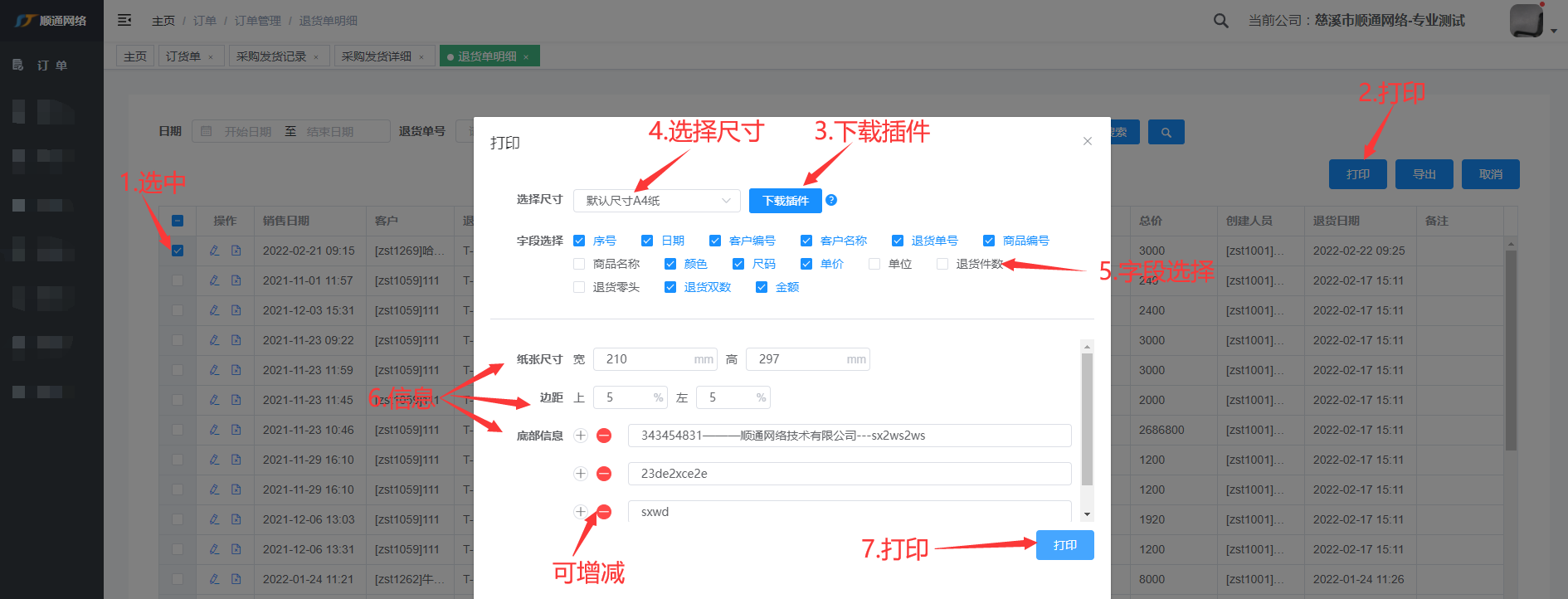Uncheck the 颜色 field checkbox

click(x=670, y=264)
